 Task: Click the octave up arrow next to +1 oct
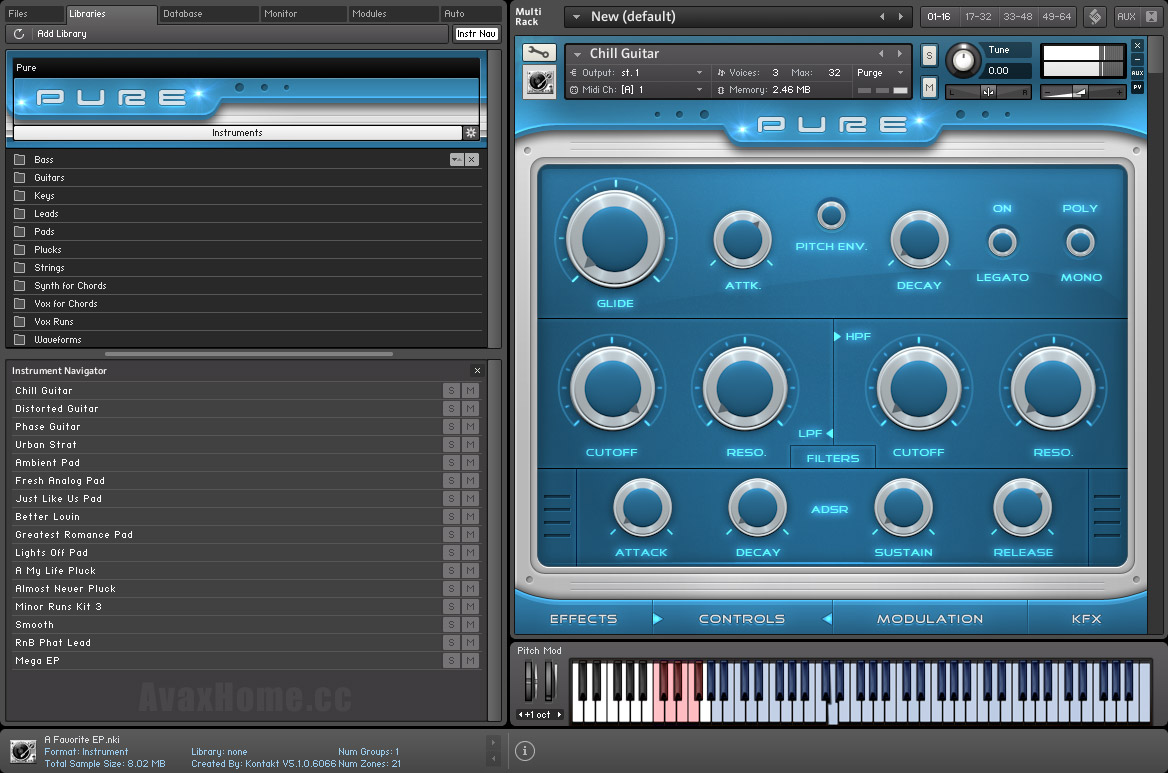point(559,714)
